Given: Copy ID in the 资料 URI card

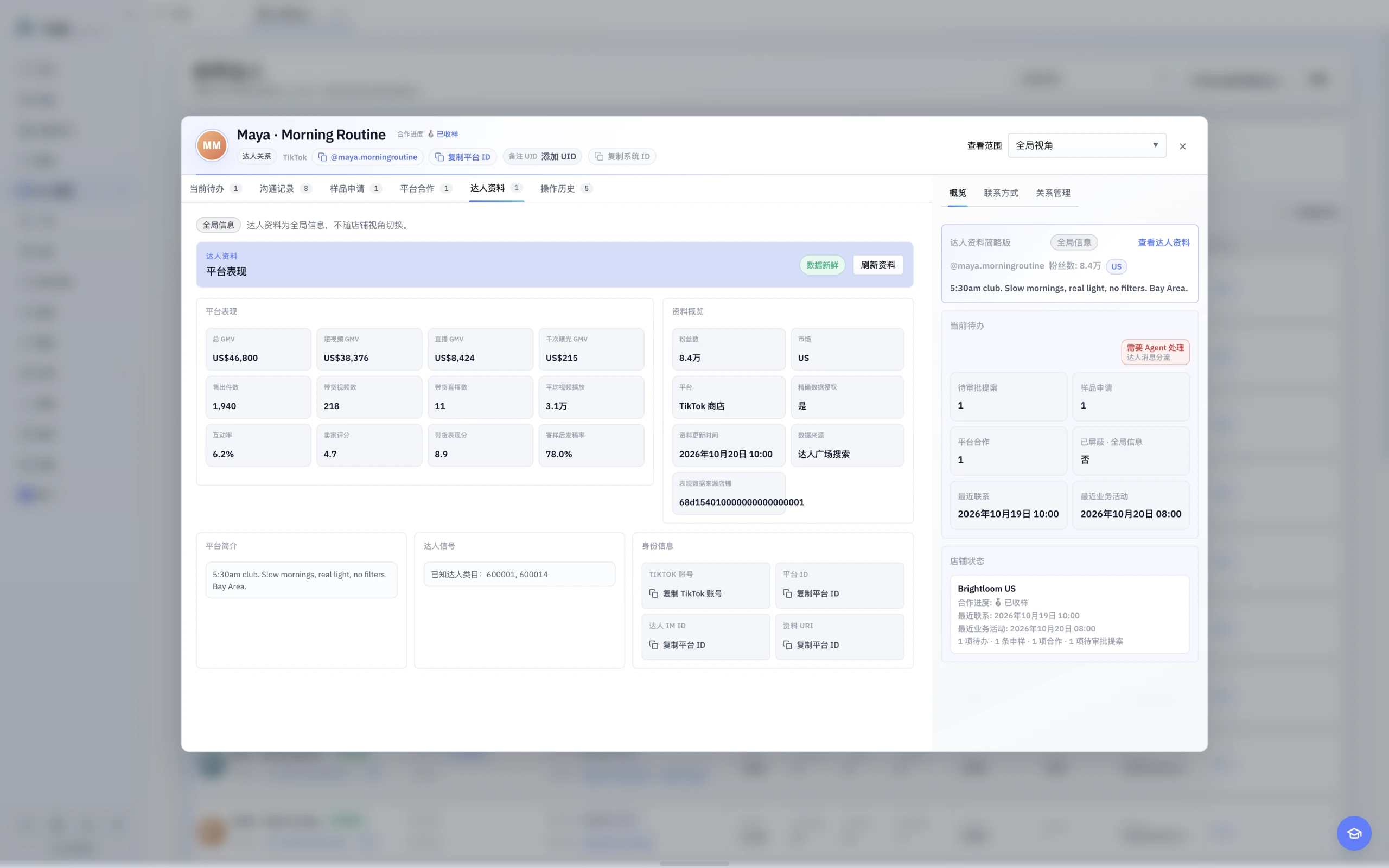Looking at the screenshot, I should point(811,644).
